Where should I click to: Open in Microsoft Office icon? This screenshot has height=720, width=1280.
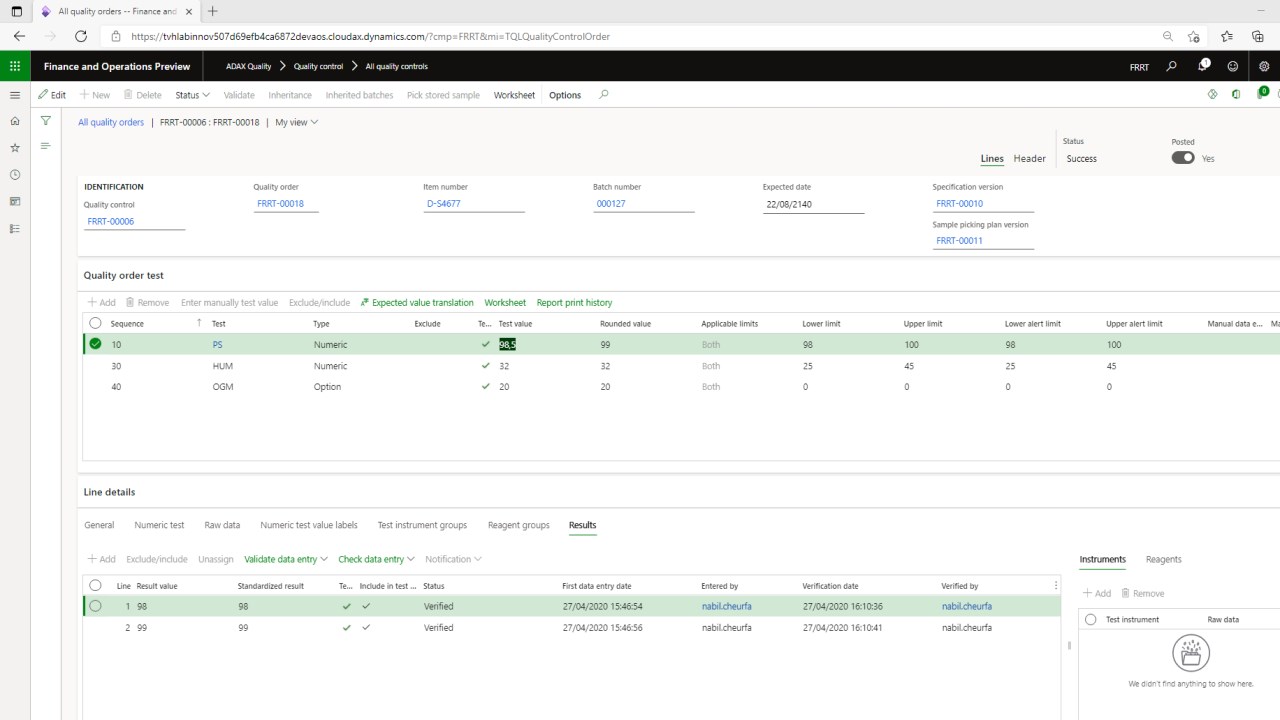click(x=1237, y=95)
